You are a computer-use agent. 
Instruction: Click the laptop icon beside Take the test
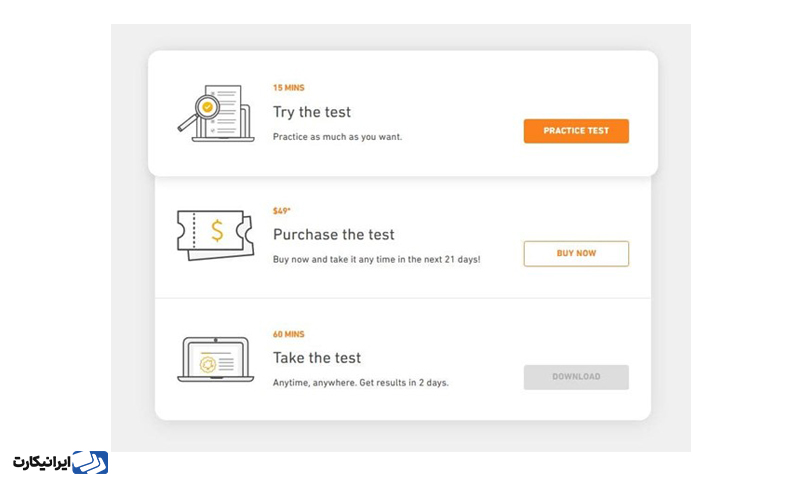click(x=214, y=360)
